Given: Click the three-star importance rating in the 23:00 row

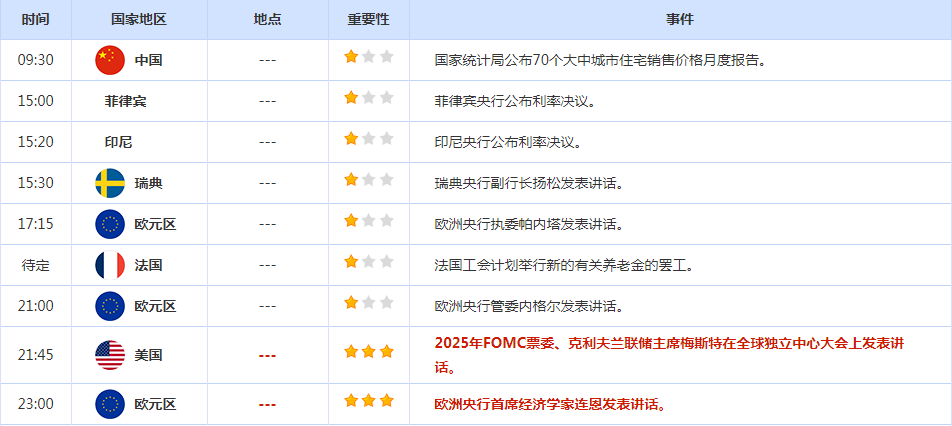Looking at the screenshot, I should 369,401.
